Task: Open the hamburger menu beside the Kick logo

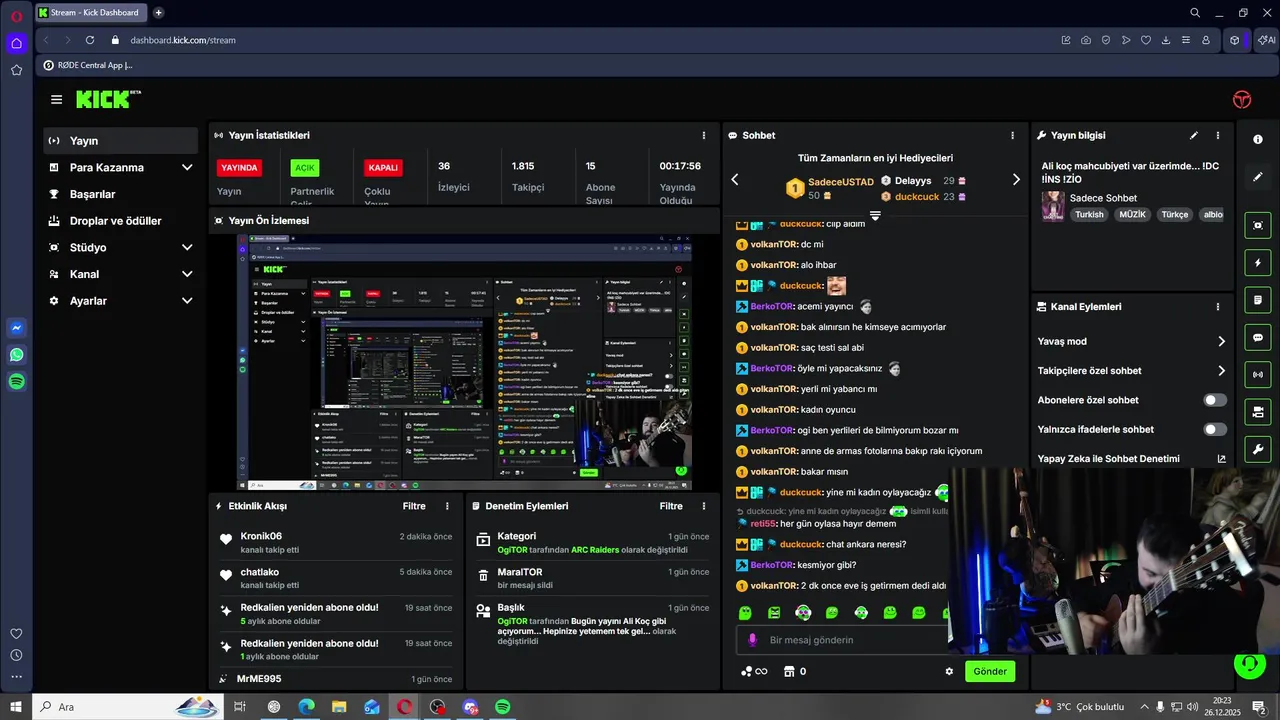Action: (56, 99)
